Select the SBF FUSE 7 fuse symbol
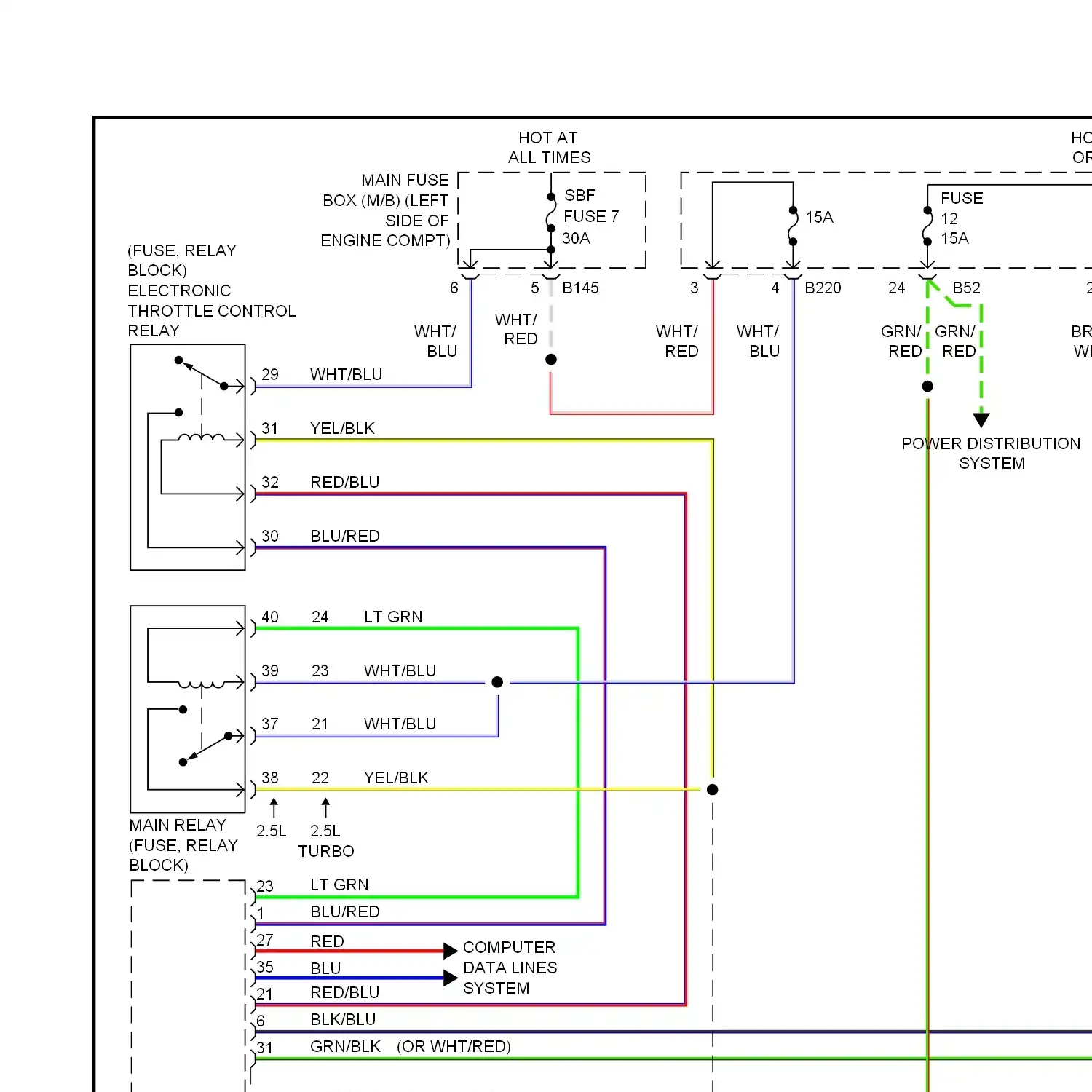This screenshot has width=1092, height=1092. click(x=551, y=213)
